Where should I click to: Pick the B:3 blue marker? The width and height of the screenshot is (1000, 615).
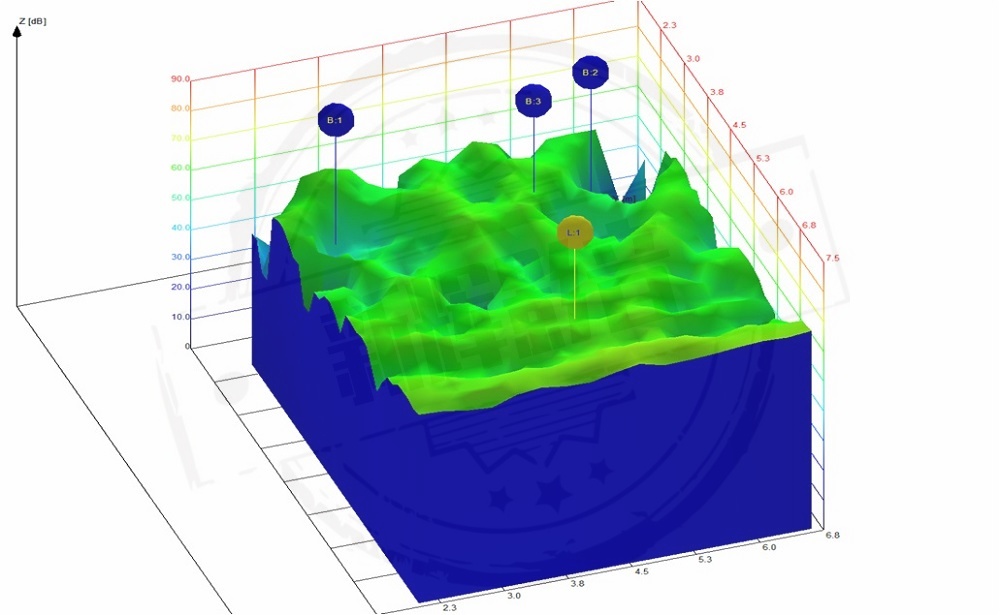[x=533, y=101]
